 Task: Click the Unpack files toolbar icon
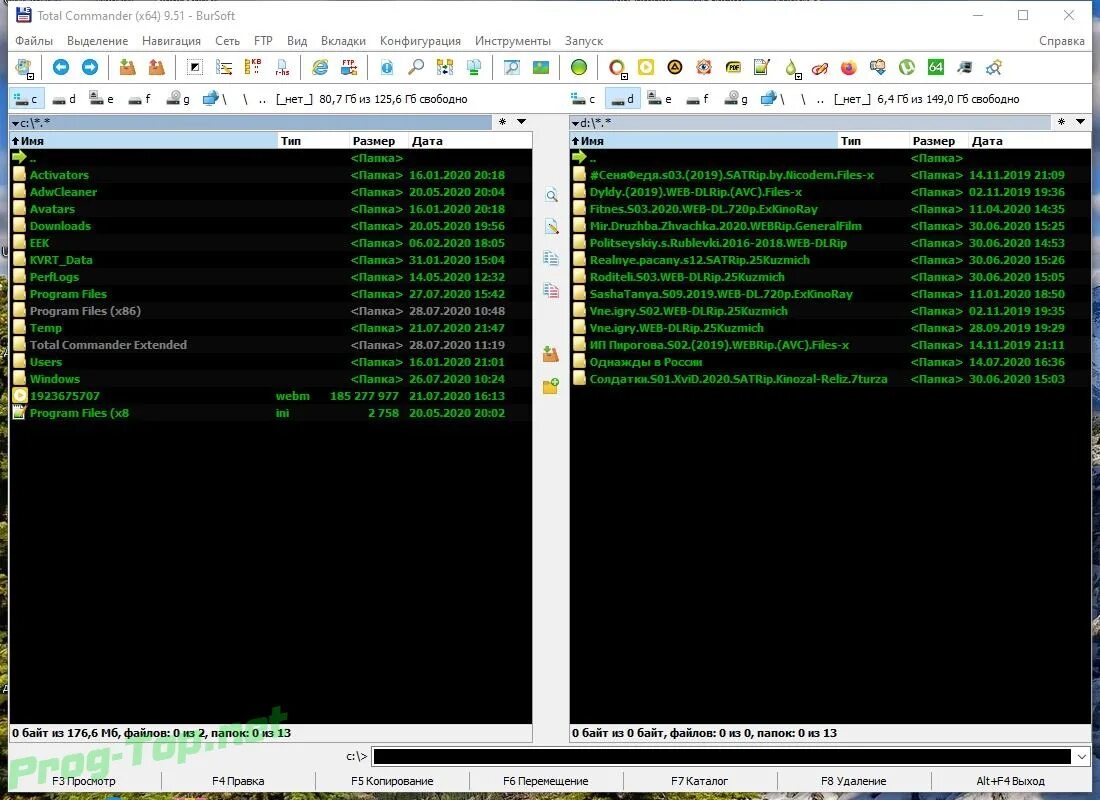tap(156, 67)
